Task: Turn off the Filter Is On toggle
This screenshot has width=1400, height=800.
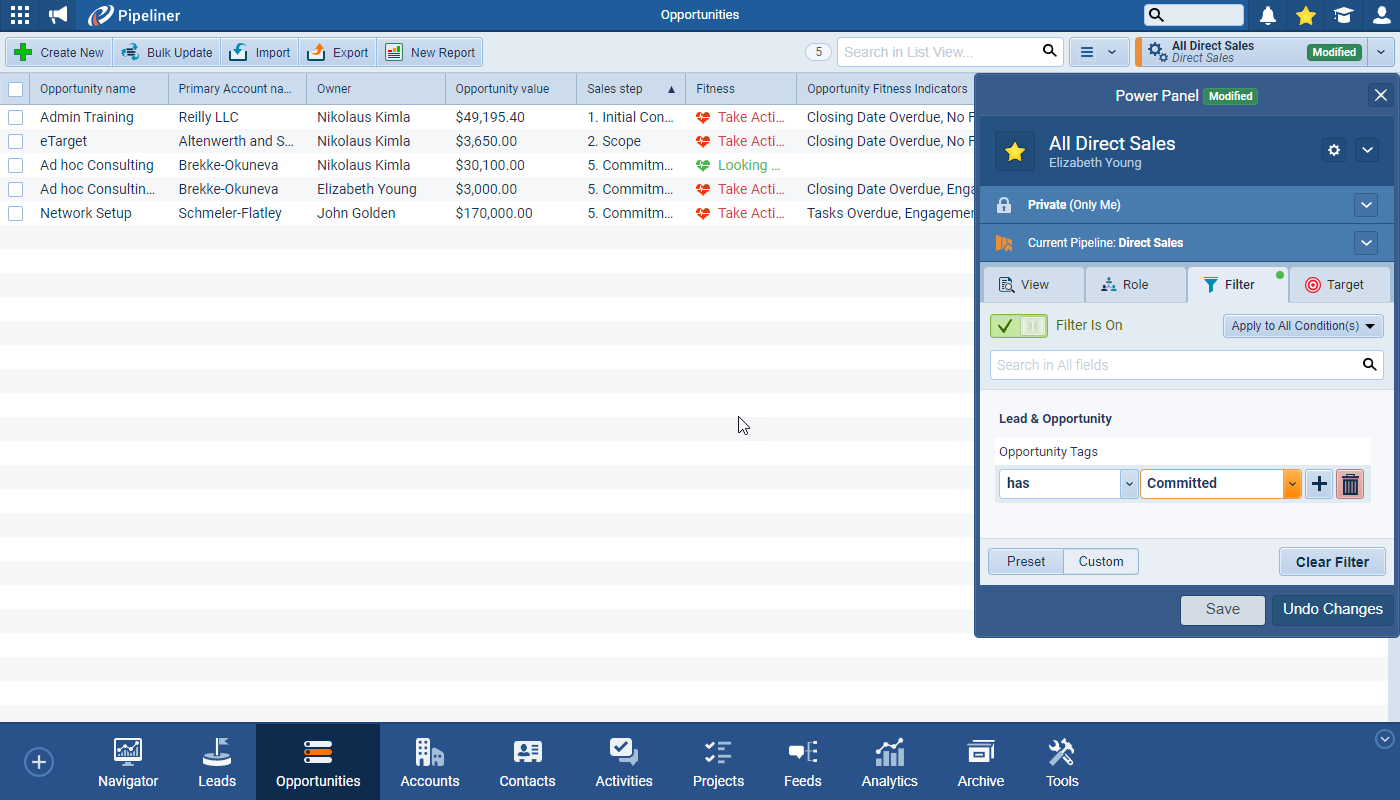Action: [x=1018, y=326]
